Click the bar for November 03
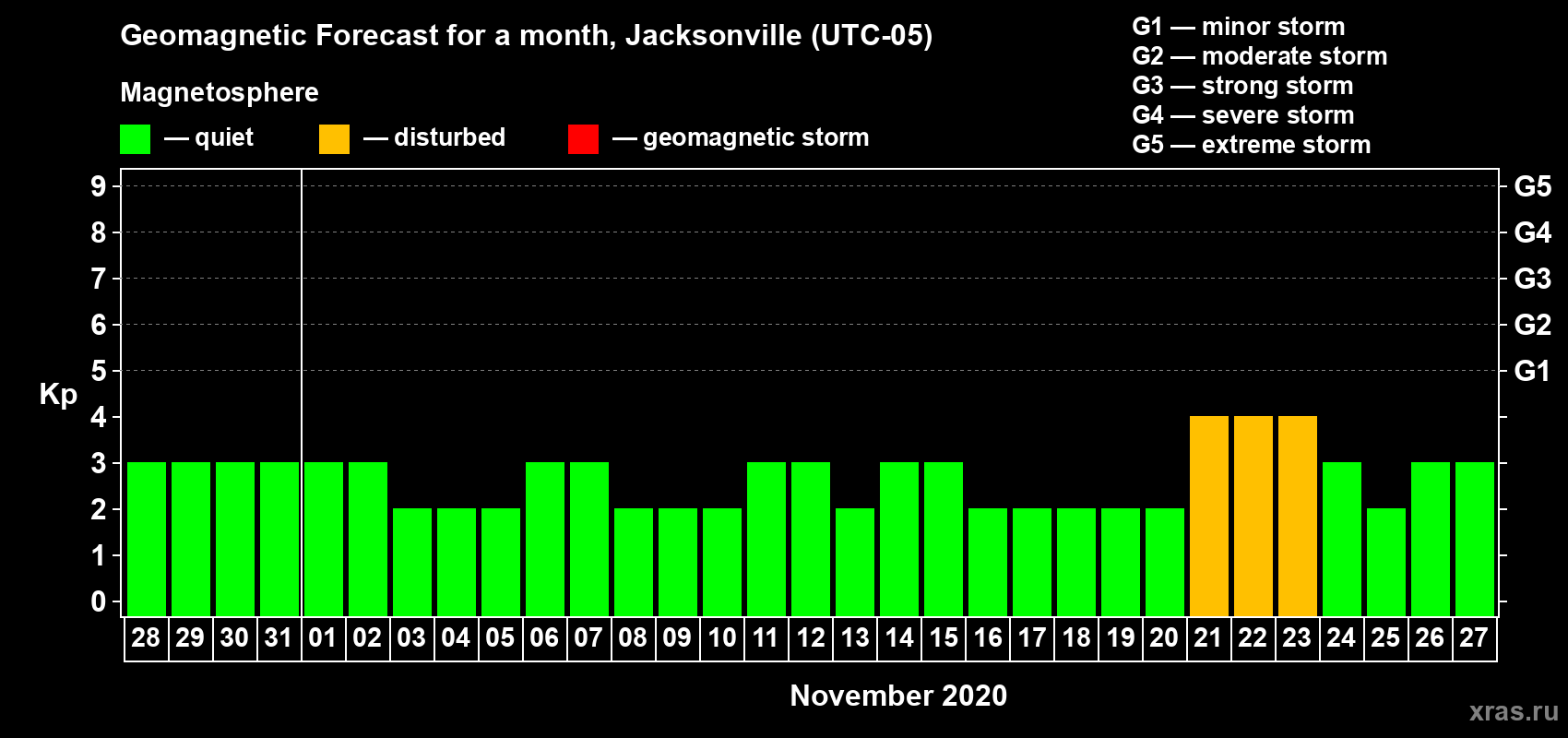Viewport: 1568px width, 738px height. tap(412, 562)
